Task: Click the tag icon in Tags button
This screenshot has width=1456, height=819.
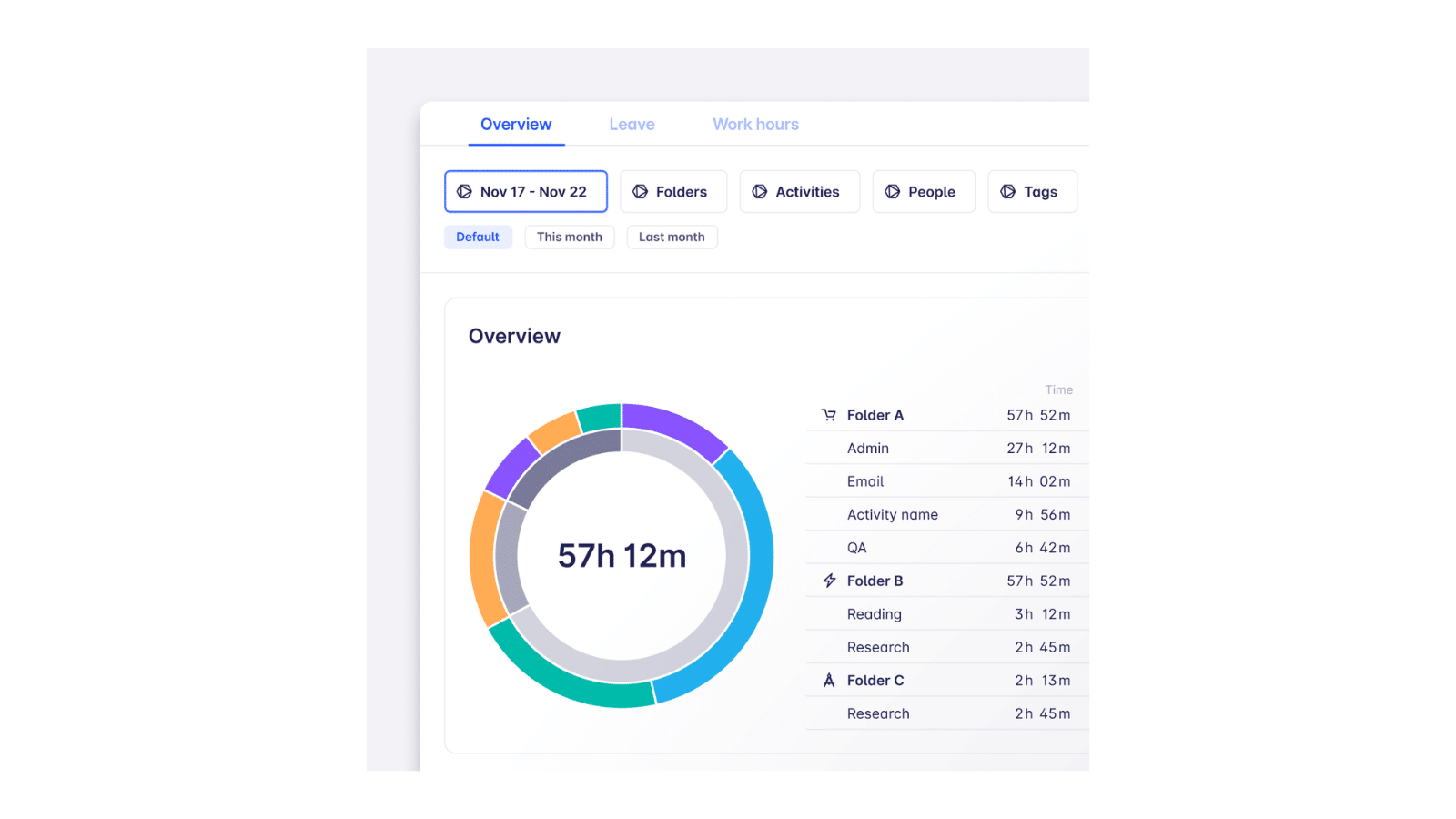Action: (1008, 192)
